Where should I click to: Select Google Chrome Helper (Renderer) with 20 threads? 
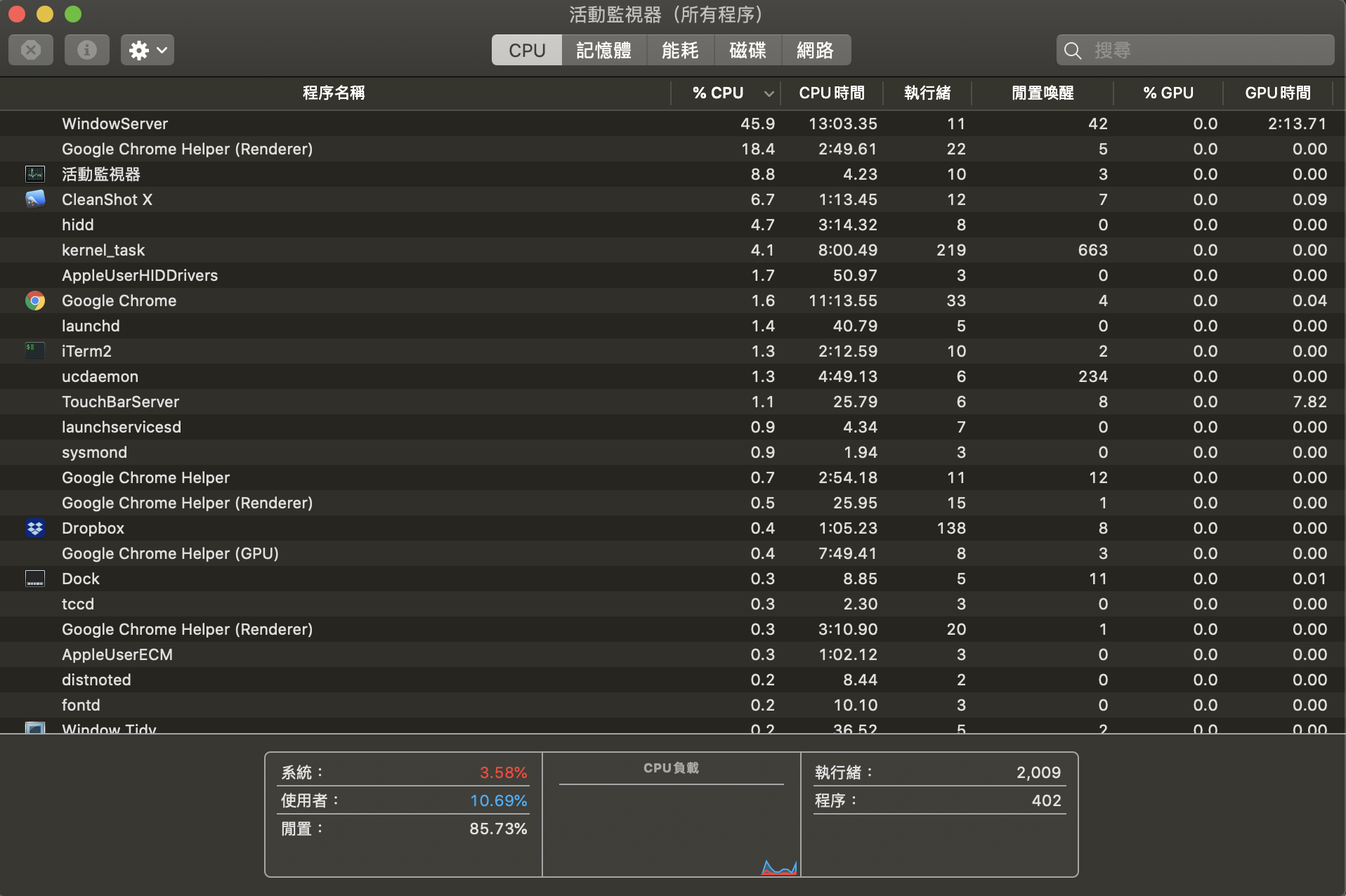(673, 629)
